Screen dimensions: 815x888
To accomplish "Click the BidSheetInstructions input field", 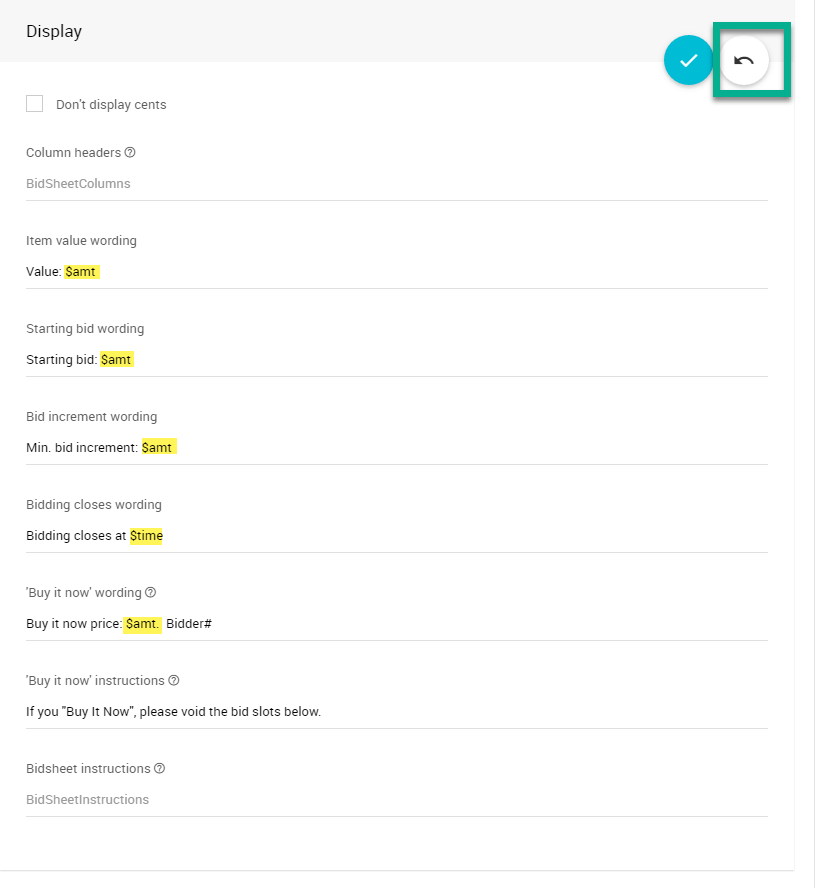I will click(x=396, y=800).
